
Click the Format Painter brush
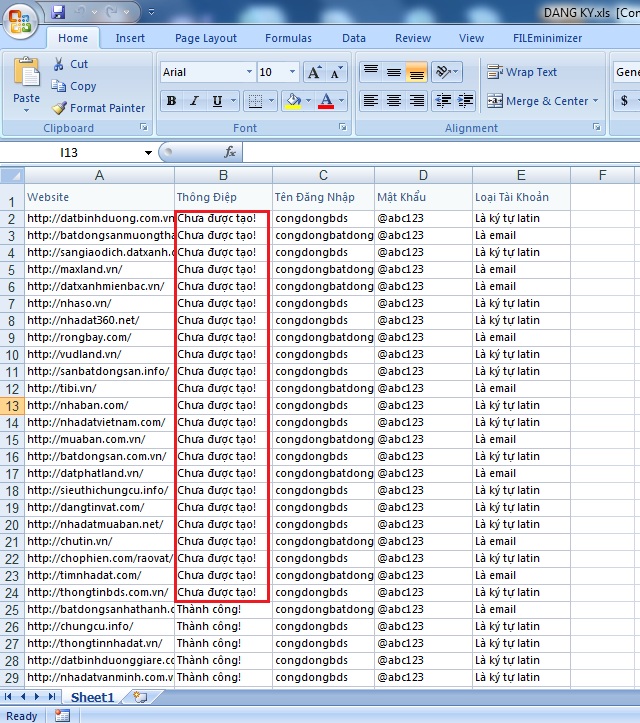pyautogui.click(x=59, y=108)
